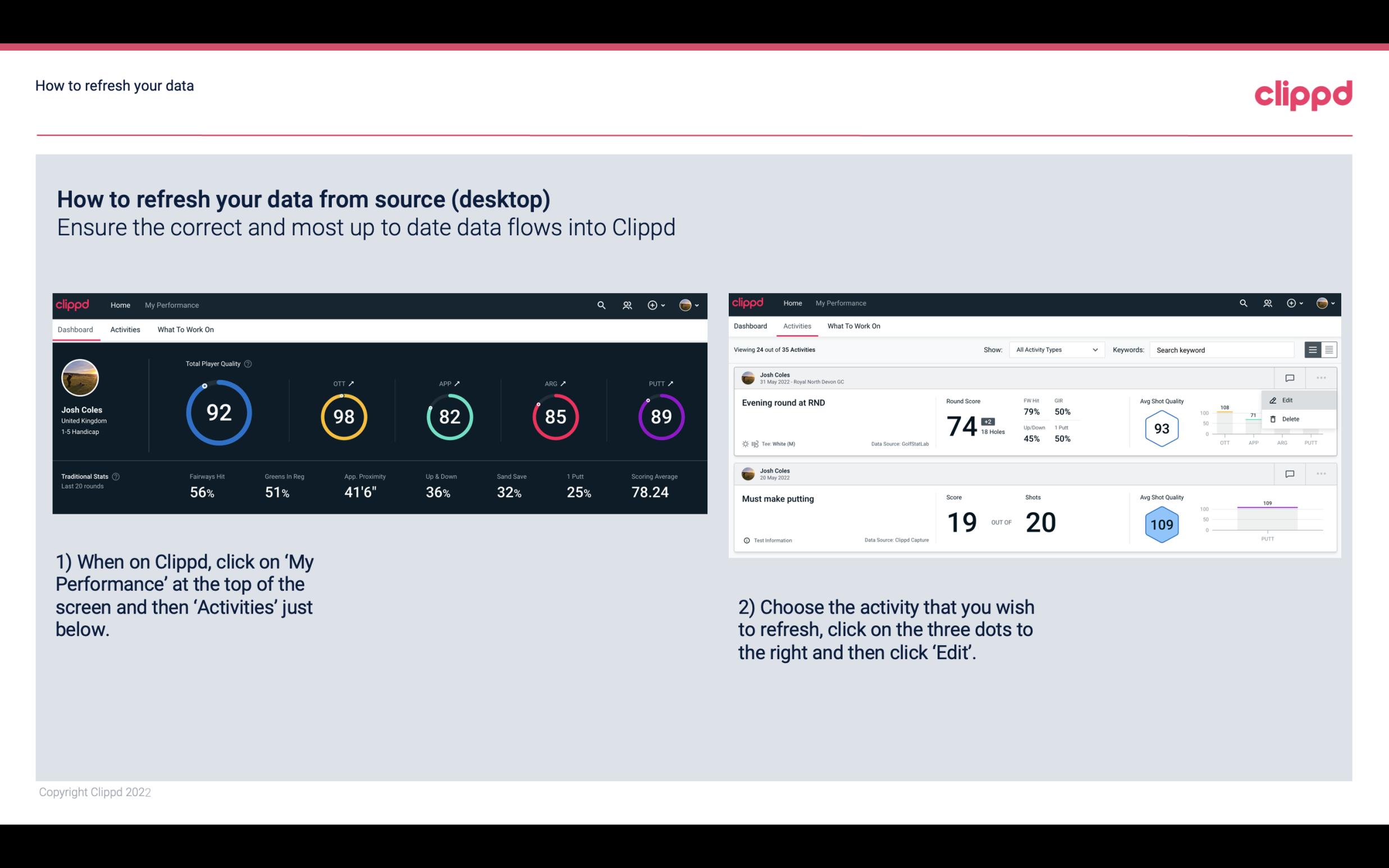The height and width of the screenshot is (868, 1389).
Task: Switch to the What To Work On tab
Action: [x=186, y=329]
